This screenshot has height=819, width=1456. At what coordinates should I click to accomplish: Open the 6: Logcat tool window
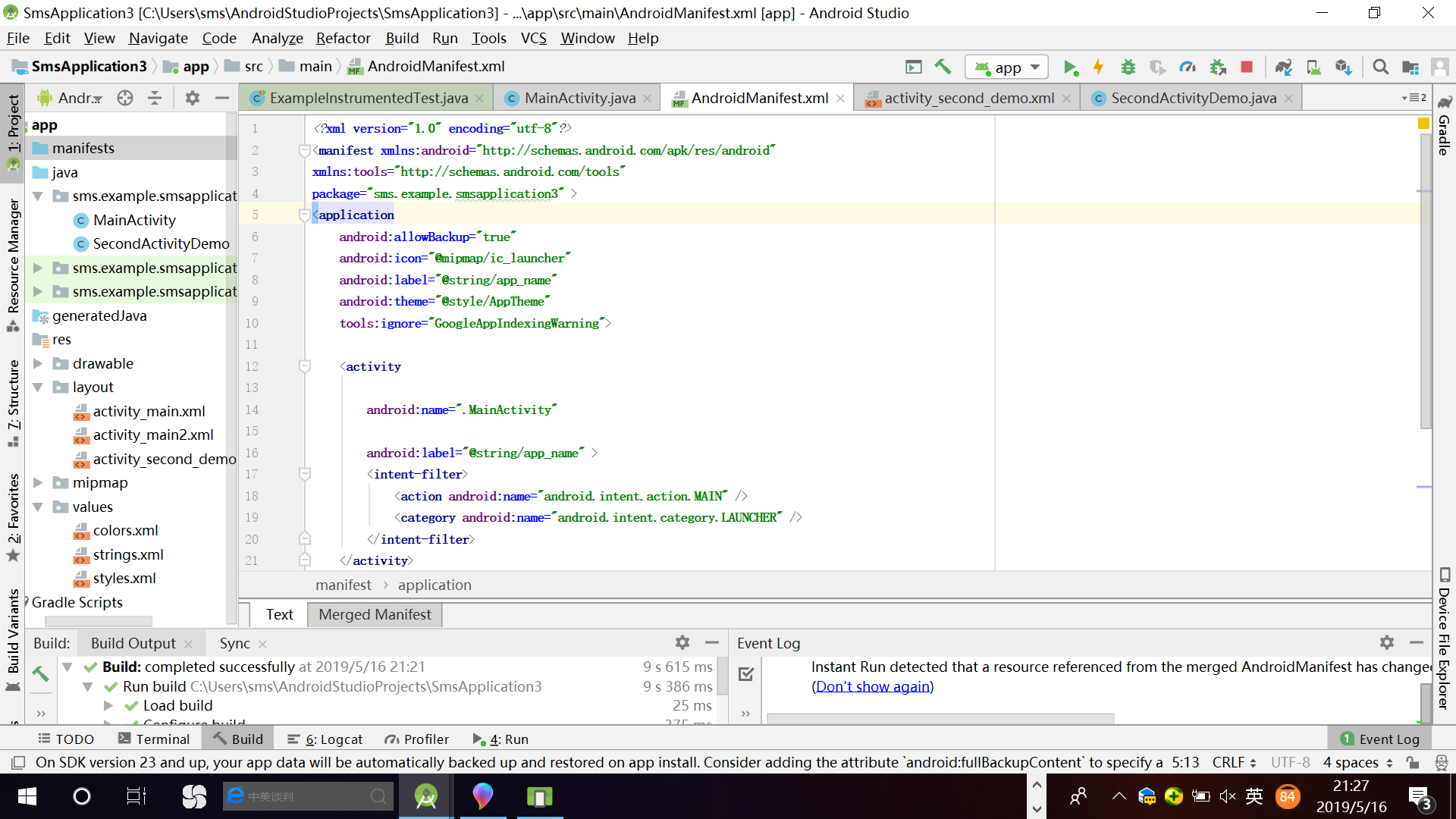325,739
